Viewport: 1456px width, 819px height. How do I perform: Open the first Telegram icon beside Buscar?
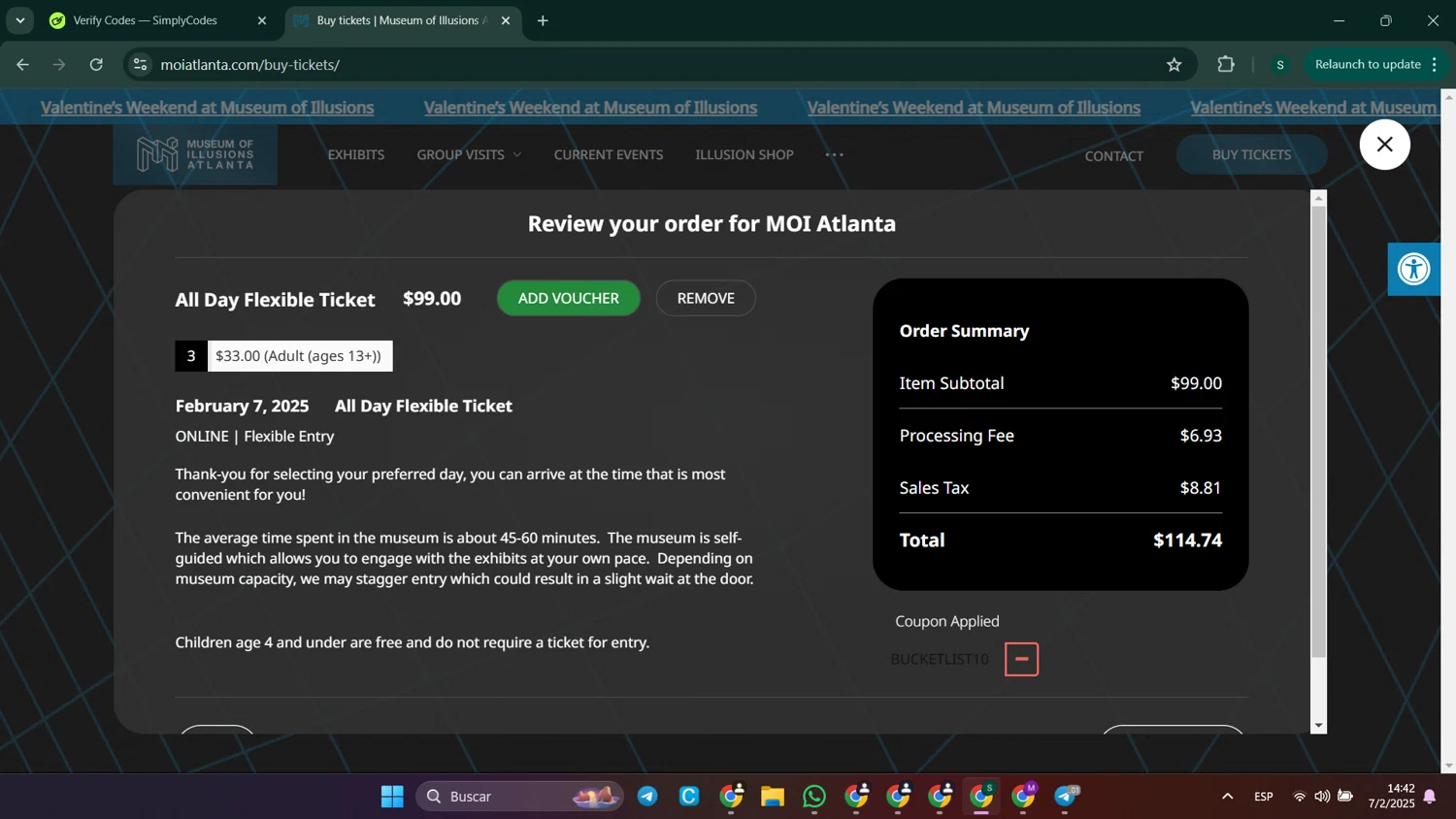[647, 797]
